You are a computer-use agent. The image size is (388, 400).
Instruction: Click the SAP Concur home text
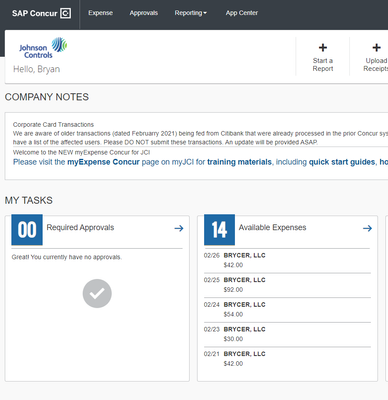pos(35,13)
